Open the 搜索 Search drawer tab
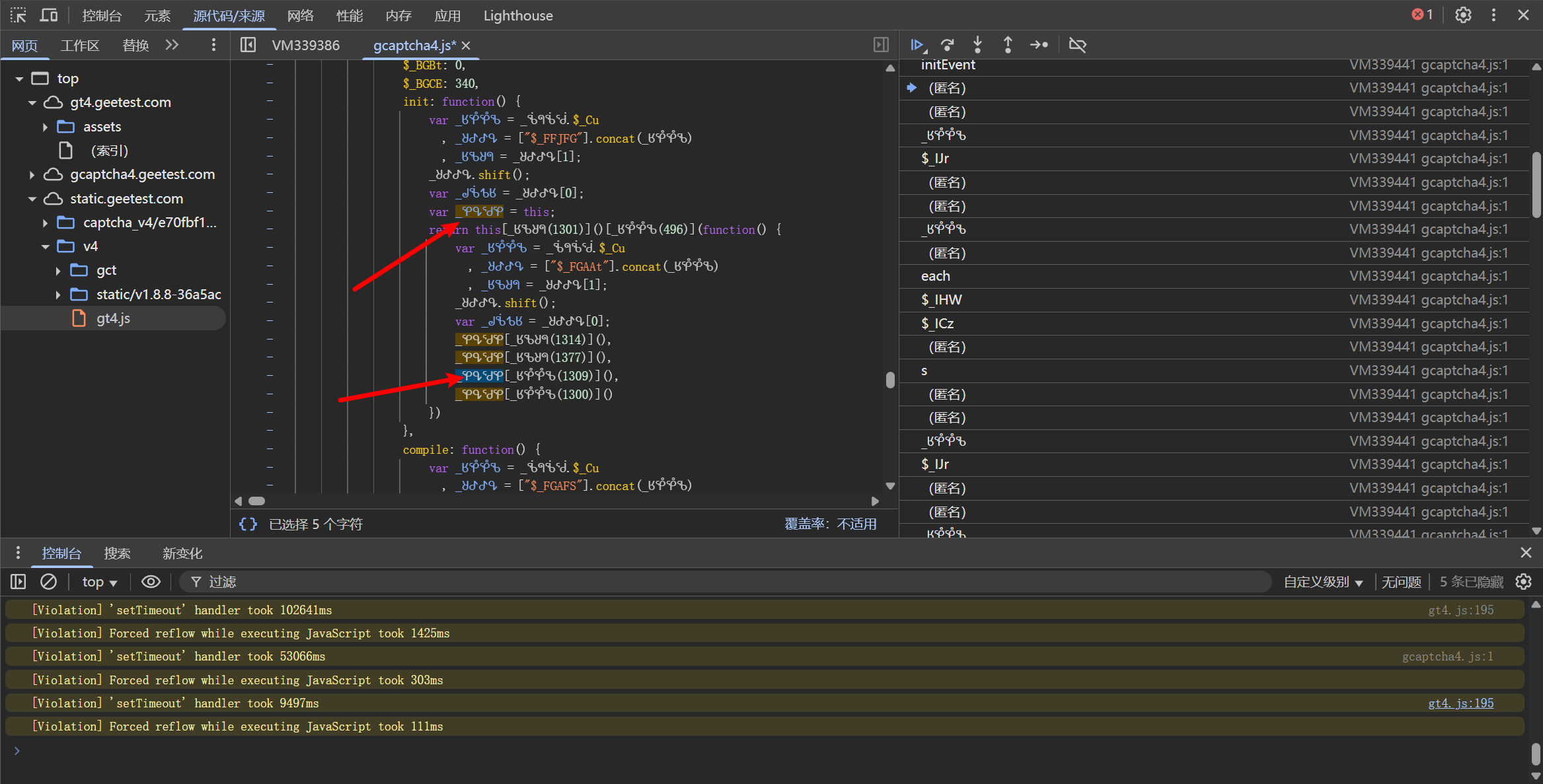 point(117,553)
